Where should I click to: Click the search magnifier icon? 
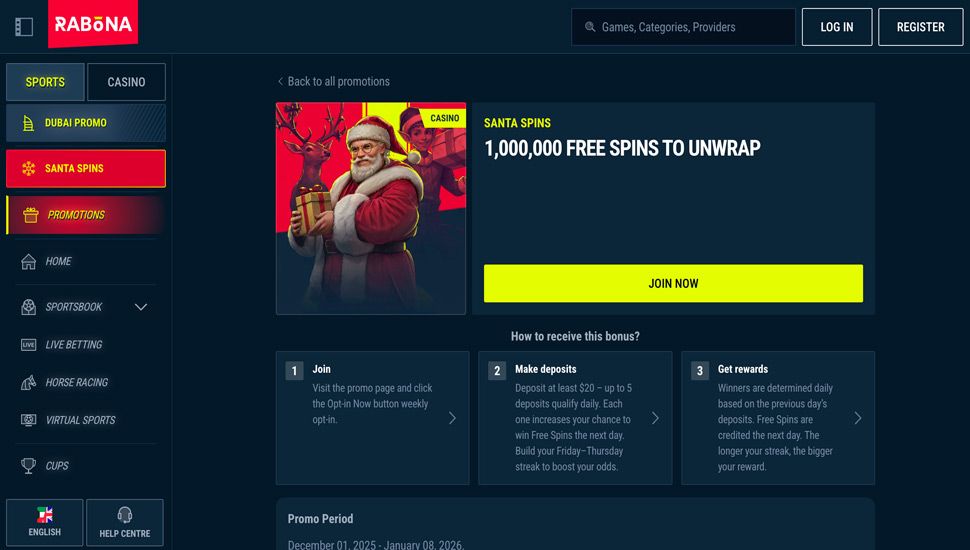click(x=590, y=27)
